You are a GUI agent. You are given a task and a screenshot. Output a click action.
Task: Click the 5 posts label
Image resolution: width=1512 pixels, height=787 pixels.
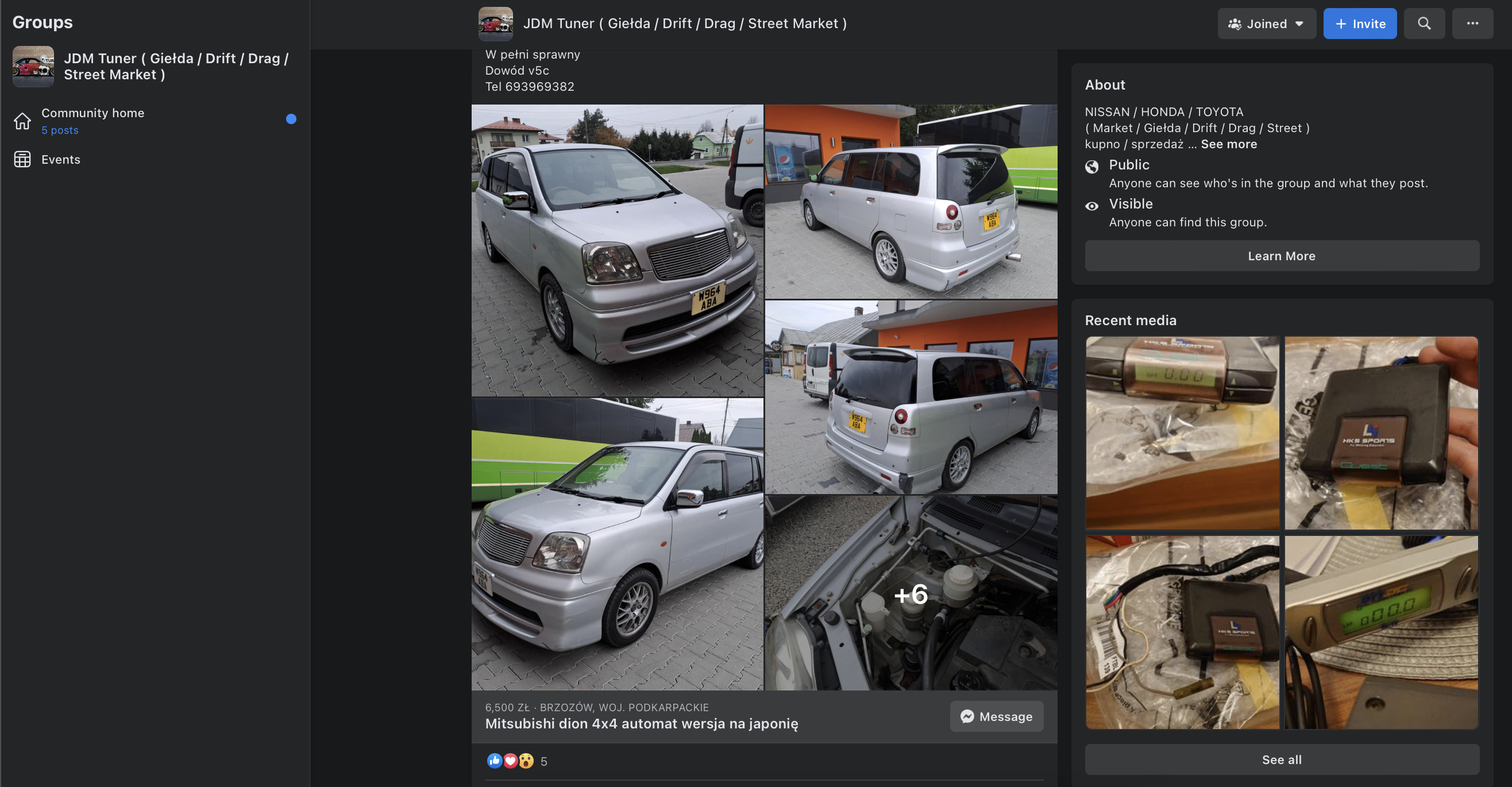click(60, 130)
